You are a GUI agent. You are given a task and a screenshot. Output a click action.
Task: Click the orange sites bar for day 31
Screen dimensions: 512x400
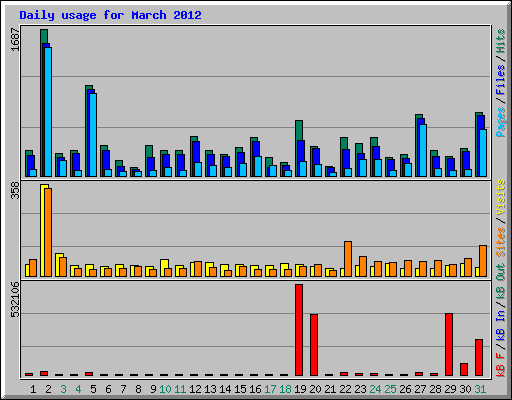(483, 261)
